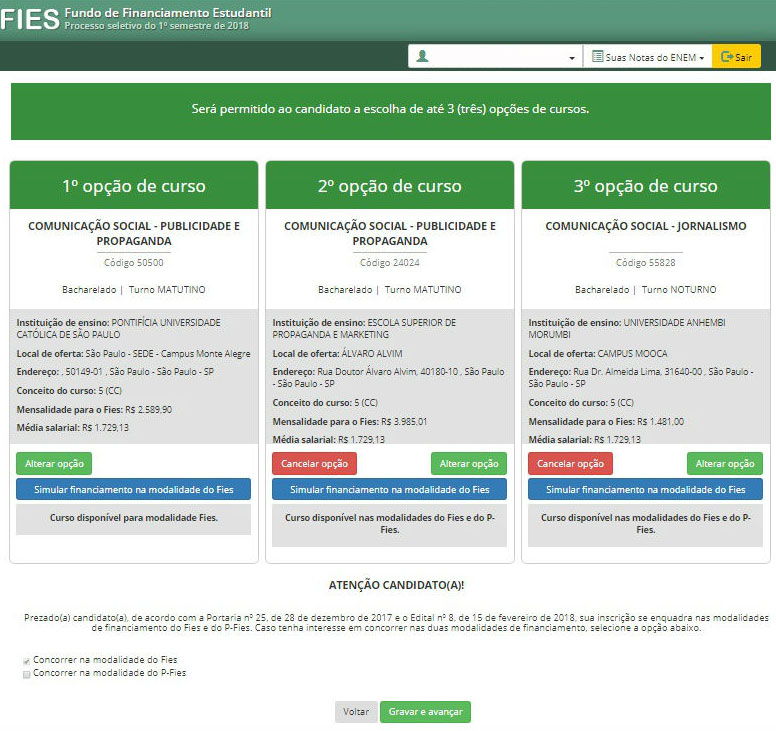Screen dimensions: 776x731
Task: Click the 2º opção de curso header
Action: pos(389,186)
